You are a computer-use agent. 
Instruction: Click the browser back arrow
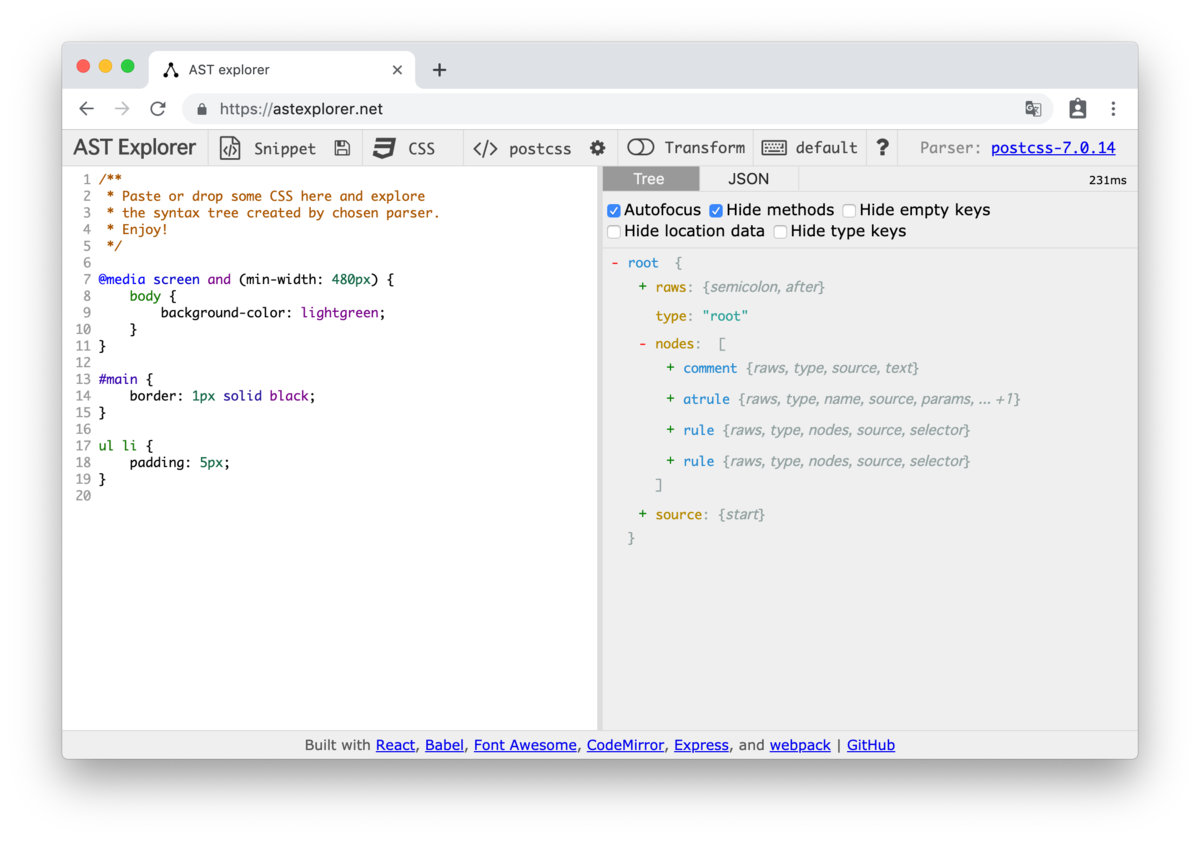[x=87, y=109]
